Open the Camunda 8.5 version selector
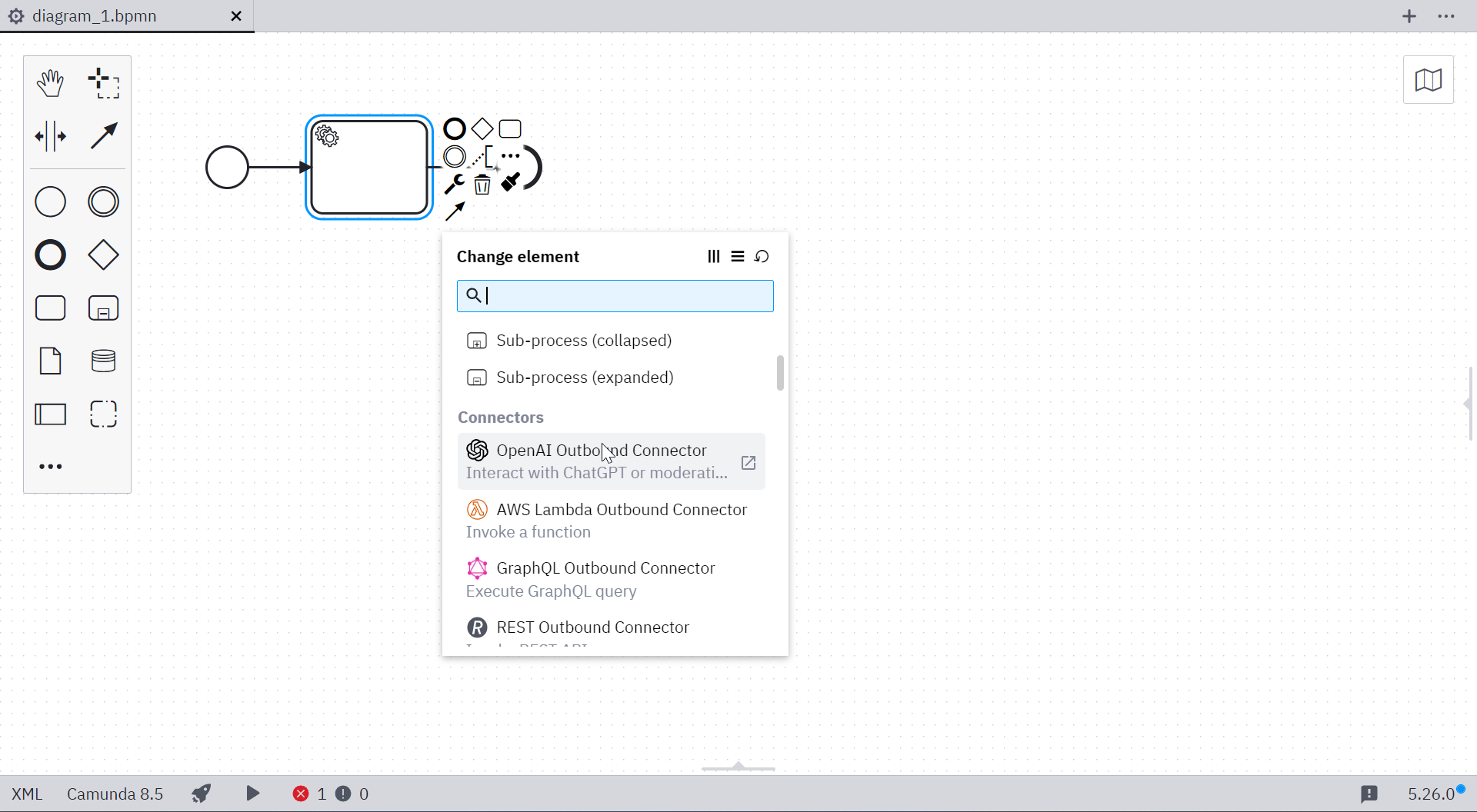1477x812 pixels. [115, 793]
